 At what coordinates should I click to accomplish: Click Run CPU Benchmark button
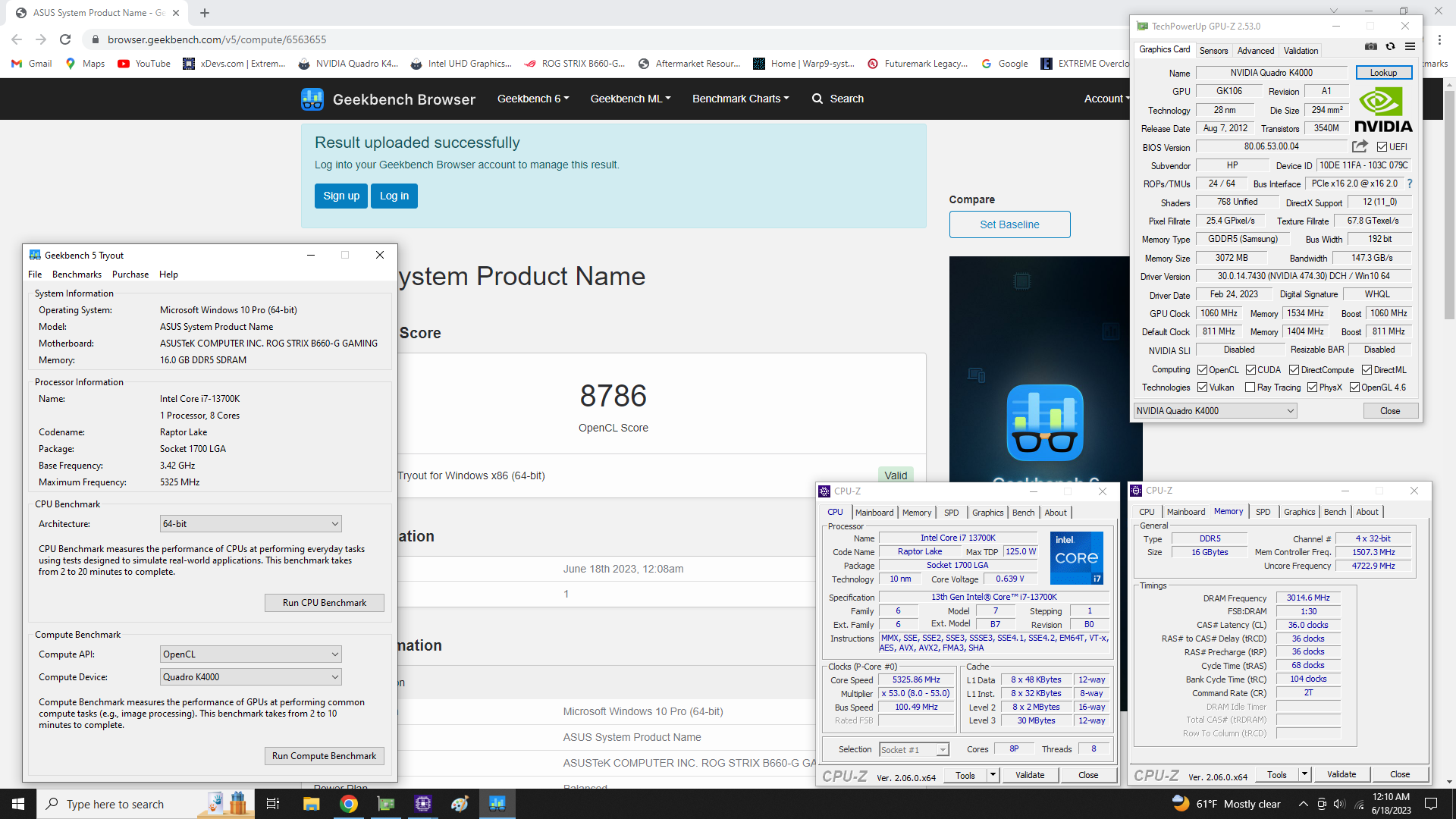pos(325,603)
